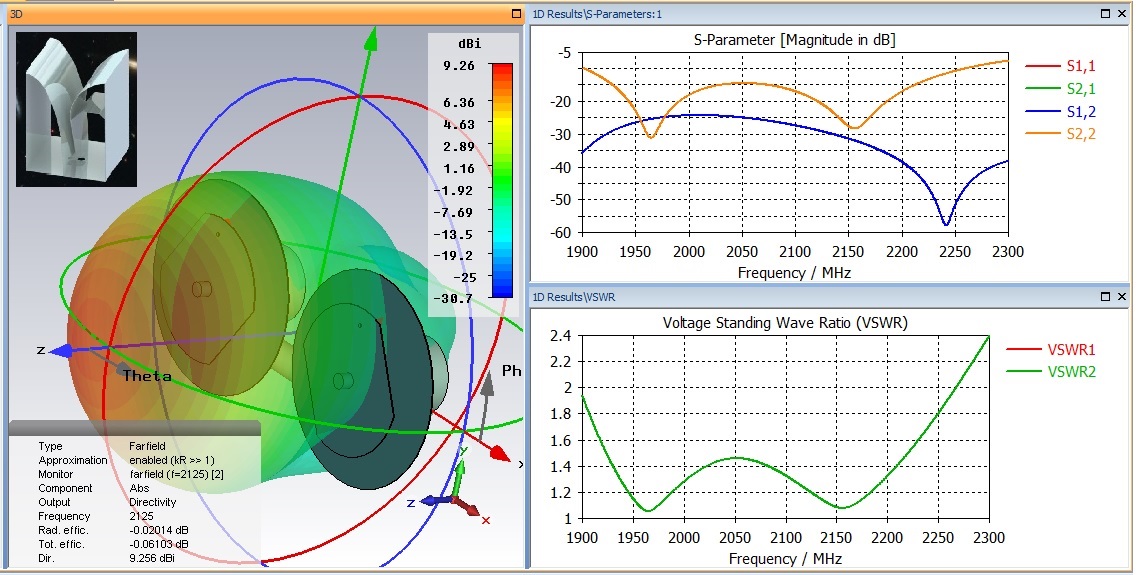Screen dimensions: 1139x575
Task: Select the S2,1 legend entry
Action: coord(1060,89)
